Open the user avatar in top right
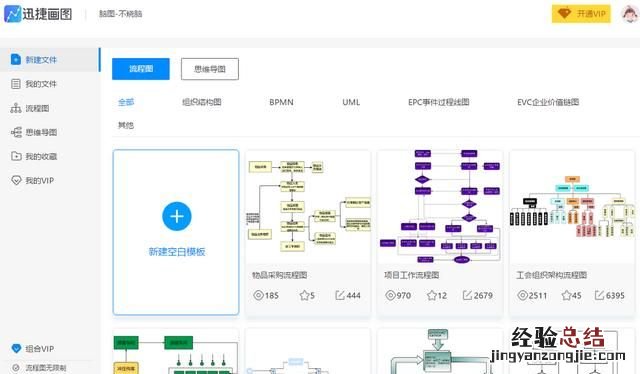 [x=629, y=14]
